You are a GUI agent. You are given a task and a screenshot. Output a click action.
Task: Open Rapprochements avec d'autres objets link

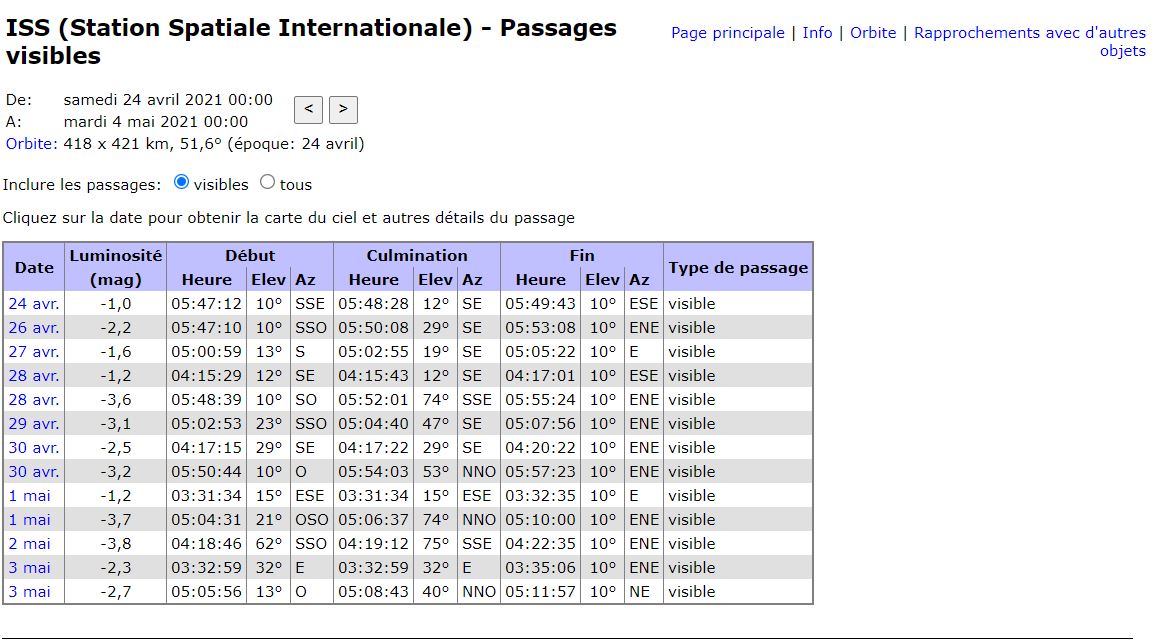click(x=1029, y=33)
